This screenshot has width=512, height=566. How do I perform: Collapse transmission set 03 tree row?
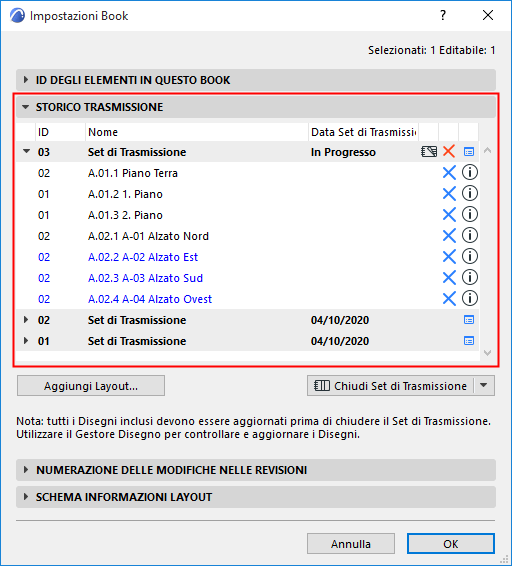(26, 151)
